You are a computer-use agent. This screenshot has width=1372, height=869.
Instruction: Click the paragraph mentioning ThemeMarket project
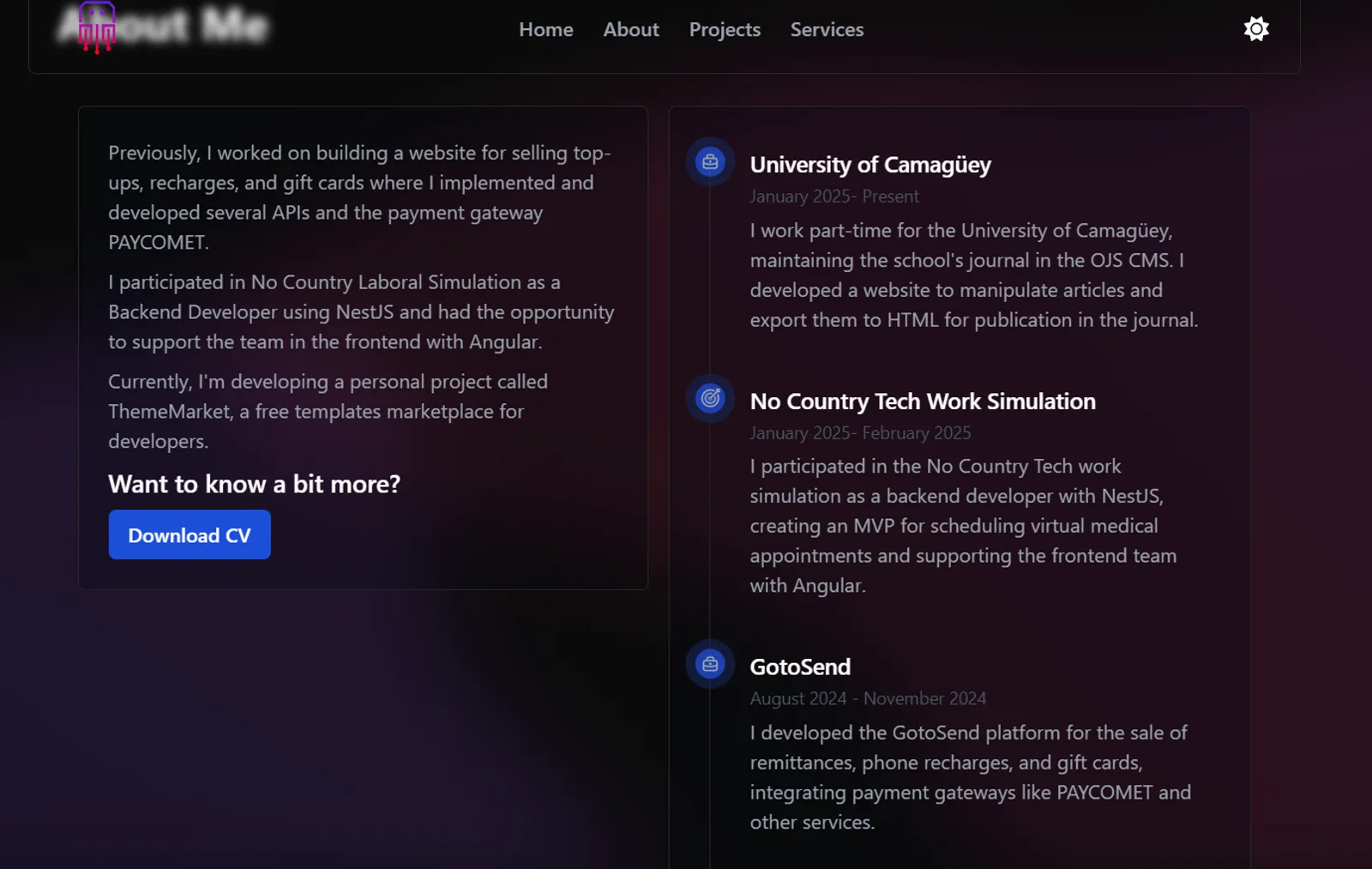tap(328, 412)
